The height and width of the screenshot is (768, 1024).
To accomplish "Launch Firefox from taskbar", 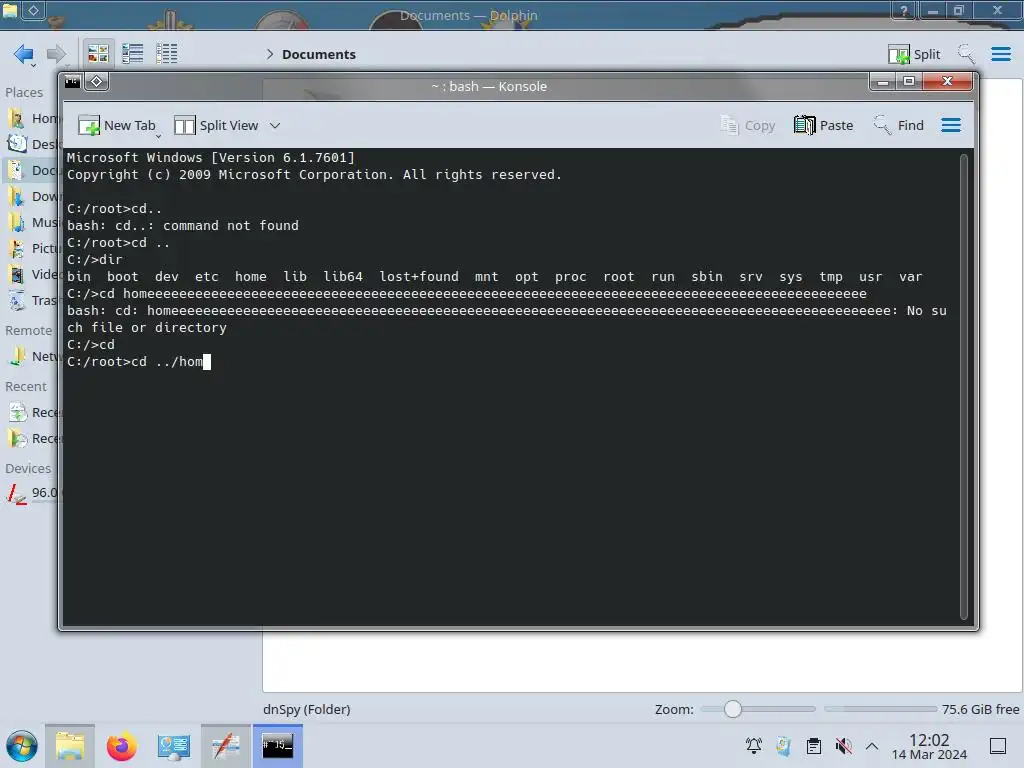I will tap(121, 746).
